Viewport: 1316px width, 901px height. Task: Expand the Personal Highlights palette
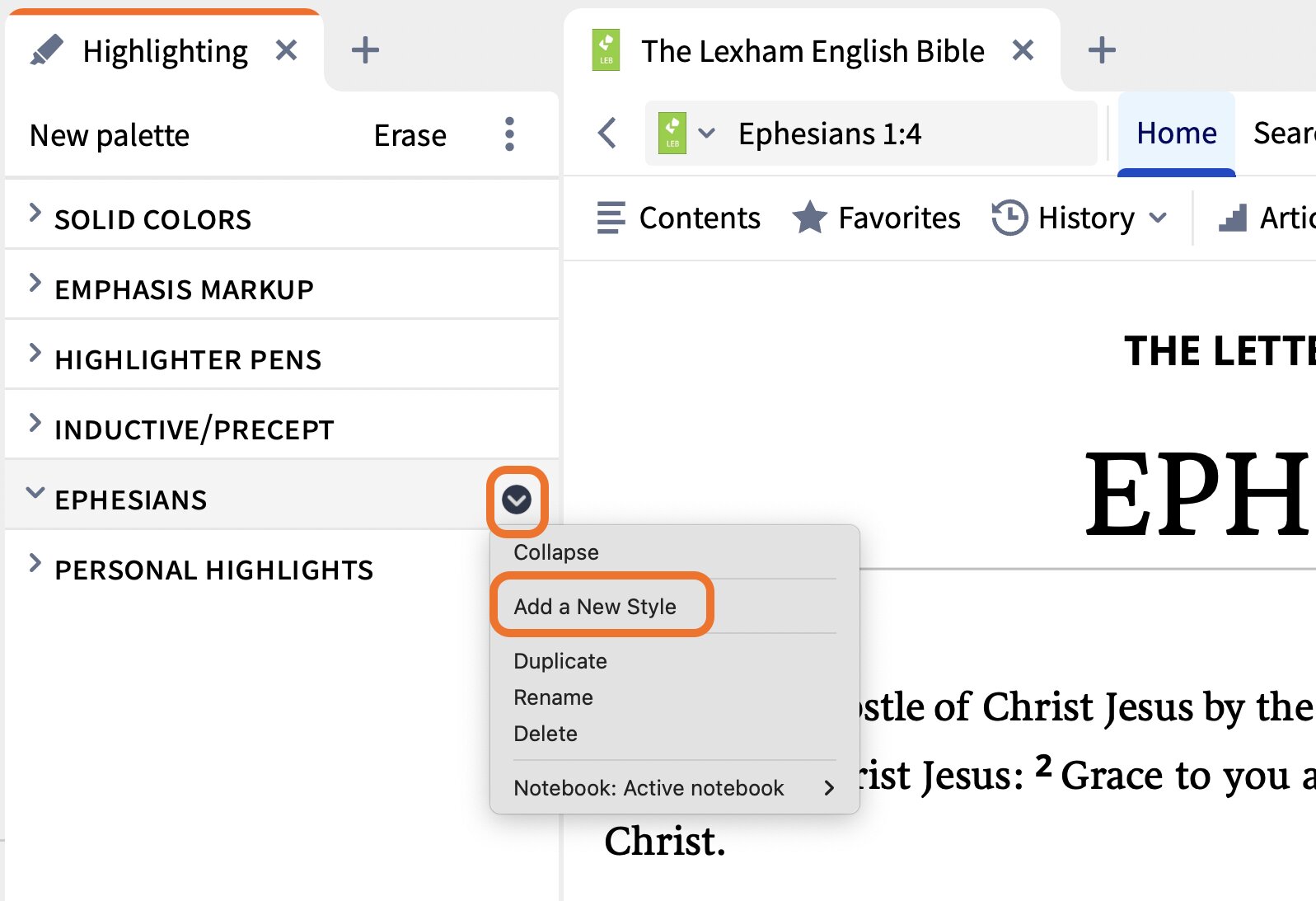click(x=35, y=563)
